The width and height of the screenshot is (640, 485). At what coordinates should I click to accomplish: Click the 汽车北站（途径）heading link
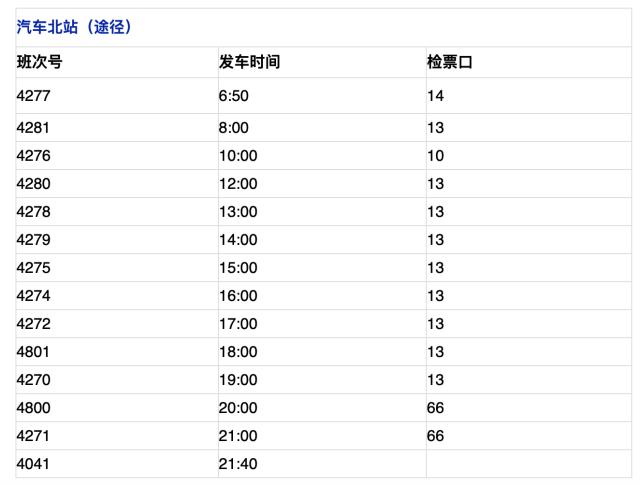point(74,27)
